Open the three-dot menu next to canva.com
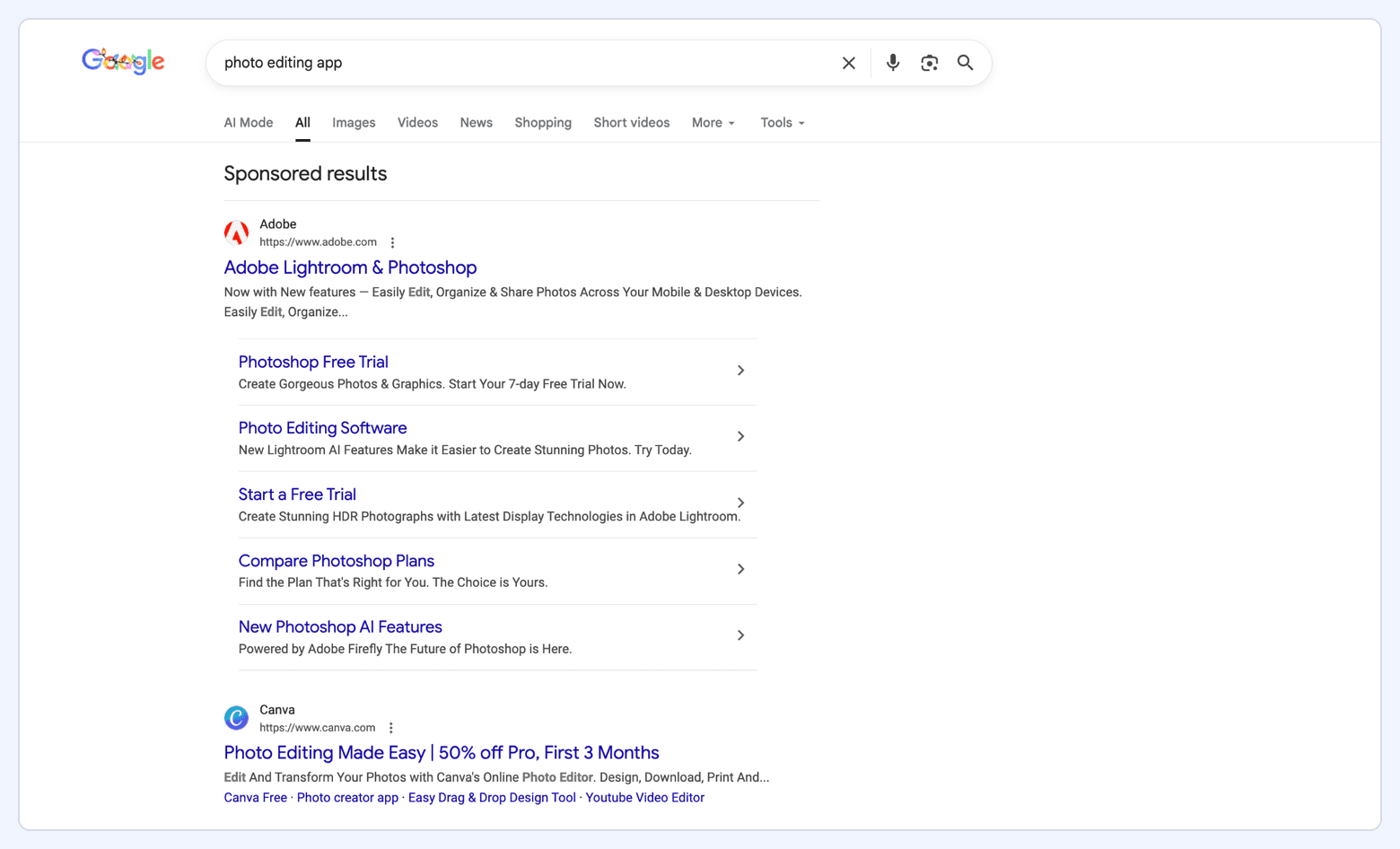 click(390, 727)
